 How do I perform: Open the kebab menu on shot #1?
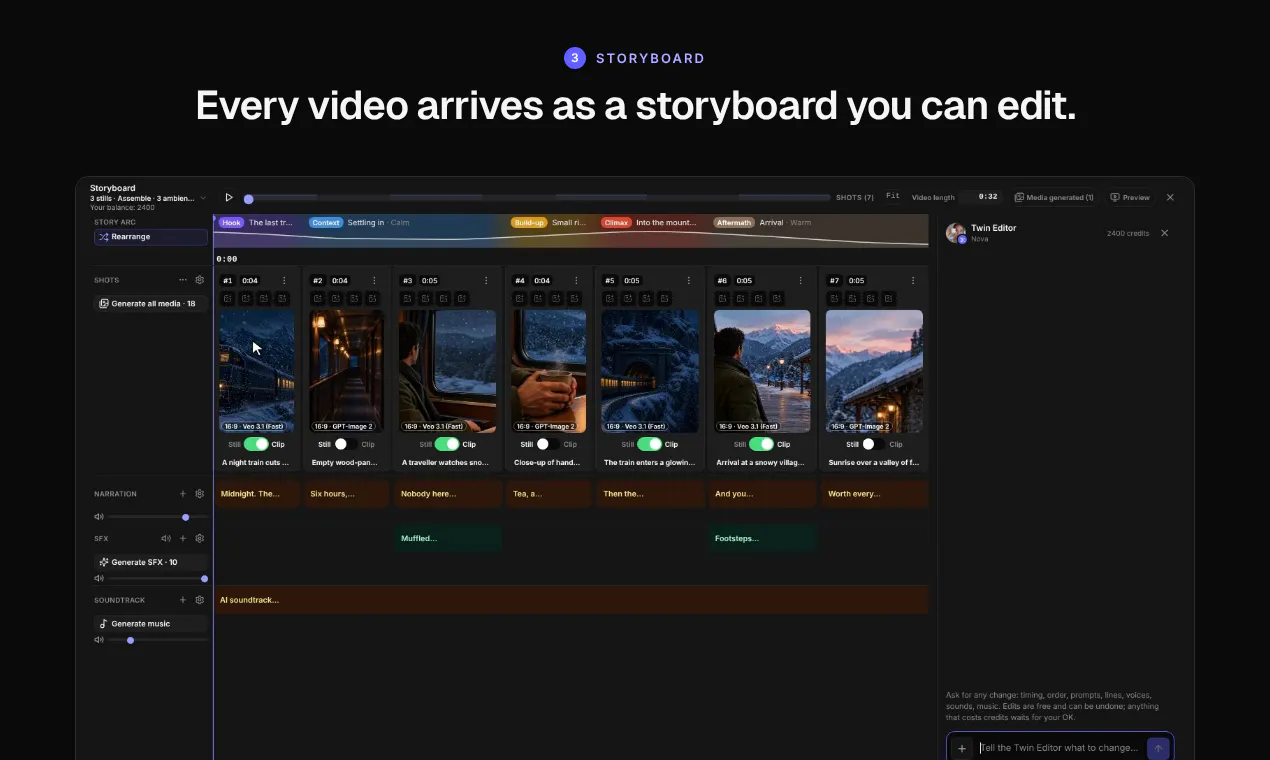(x=284, y=281)
